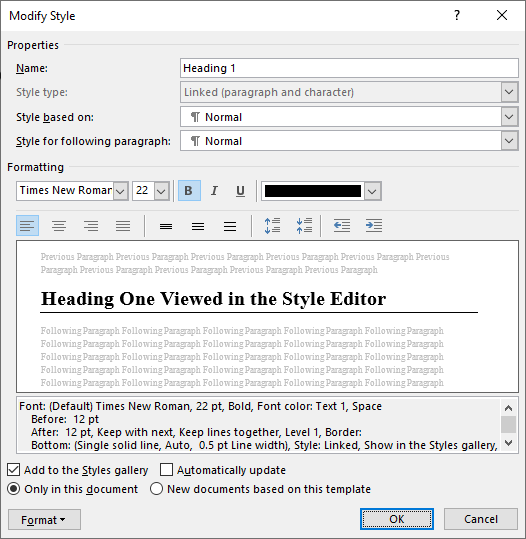The image size is (526, 539).
Task: Toggle the Bold formatting button
Action: [x=189, y=190]
